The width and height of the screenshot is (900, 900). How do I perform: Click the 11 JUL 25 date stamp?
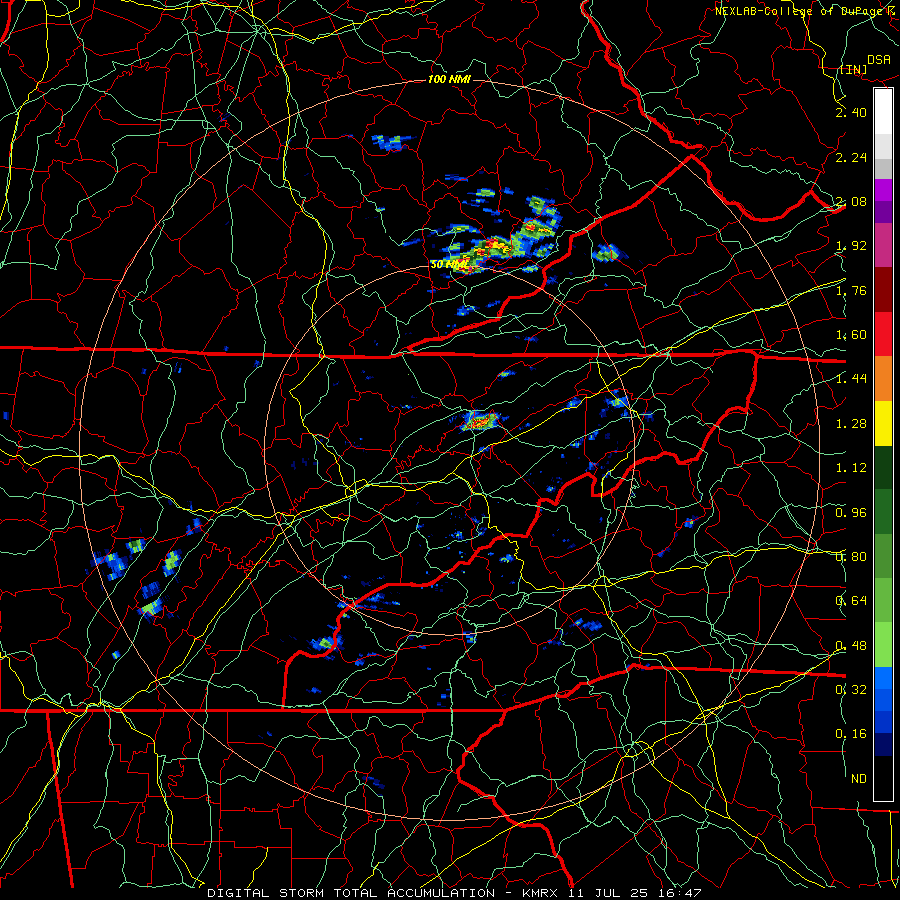tap(608, 893)
